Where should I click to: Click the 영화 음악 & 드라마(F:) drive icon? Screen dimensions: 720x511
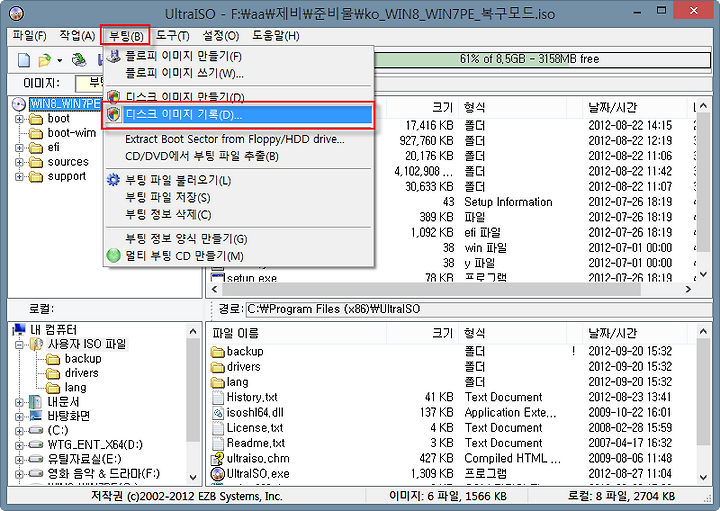coord(36,473)
